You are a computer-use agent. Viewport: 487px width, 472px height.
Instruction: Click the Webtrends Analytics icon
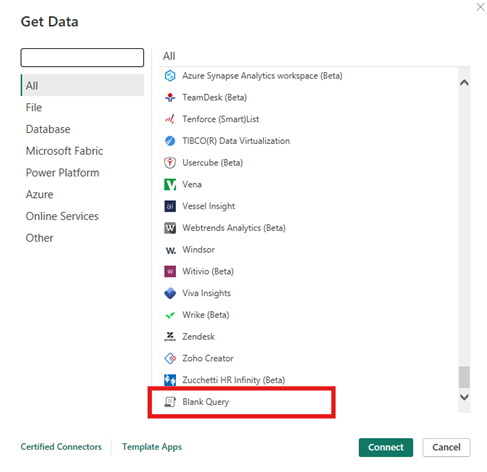170,228
